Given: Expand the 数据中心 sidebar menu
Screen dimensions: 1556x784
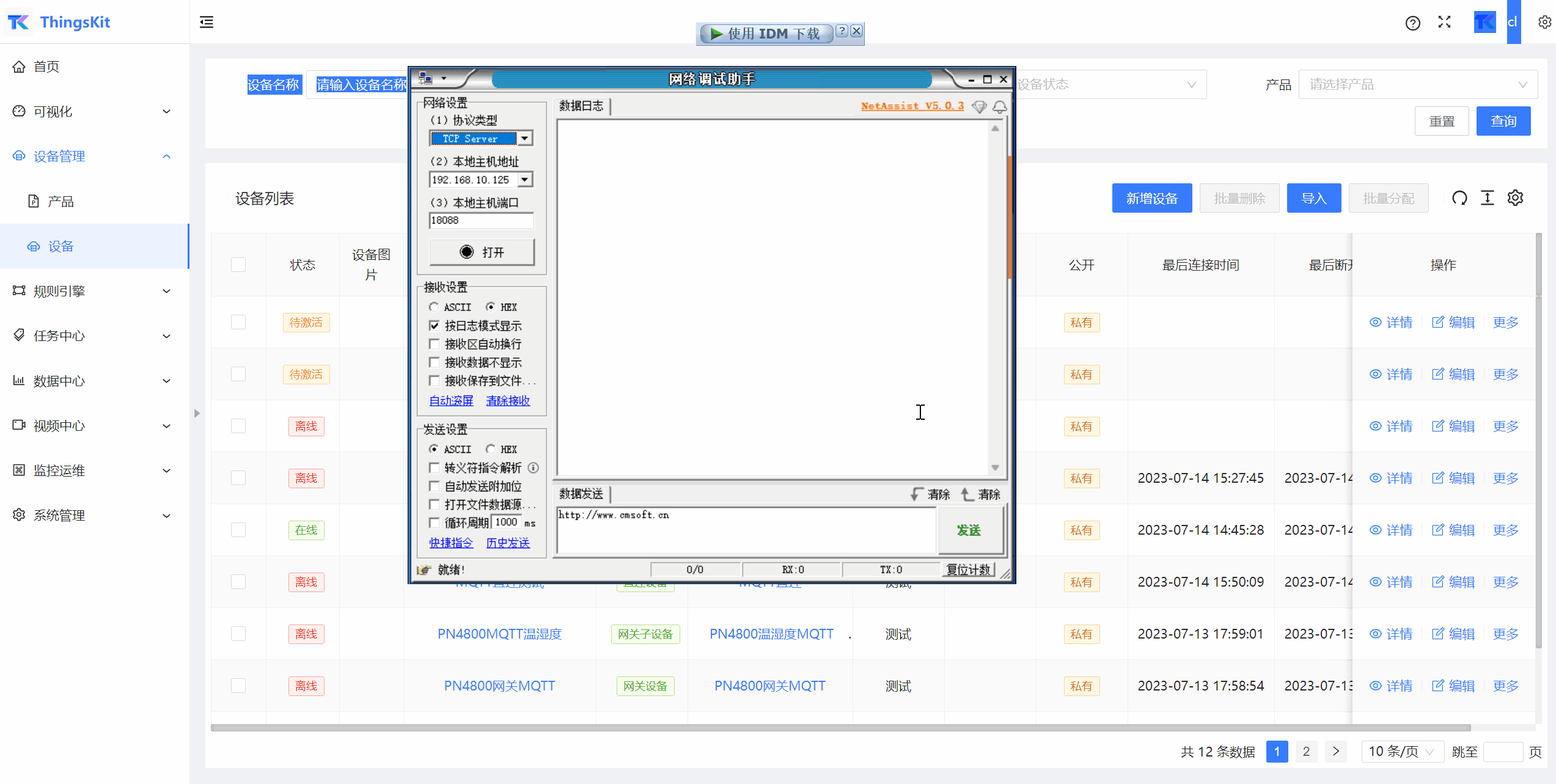Looking at the screenshot, I should pyautogui.click(x=95, y=381).
